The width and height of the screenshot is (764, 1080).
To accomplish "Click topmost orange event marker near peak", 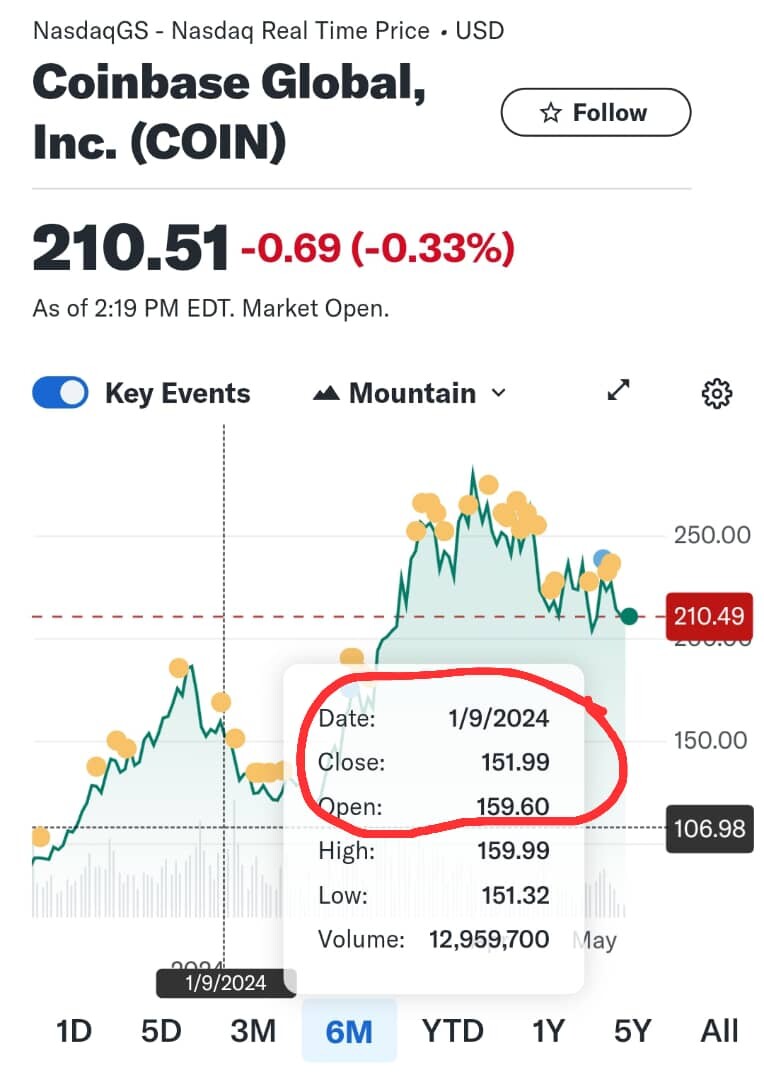I will 488,484.
